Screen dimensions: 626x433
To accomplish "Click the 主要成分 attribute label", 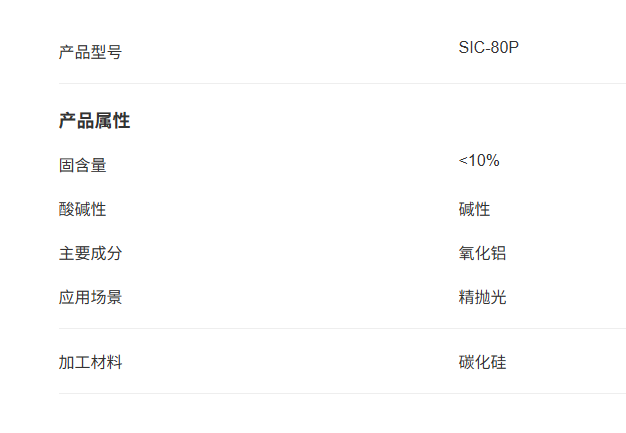I will pos(90,253).
